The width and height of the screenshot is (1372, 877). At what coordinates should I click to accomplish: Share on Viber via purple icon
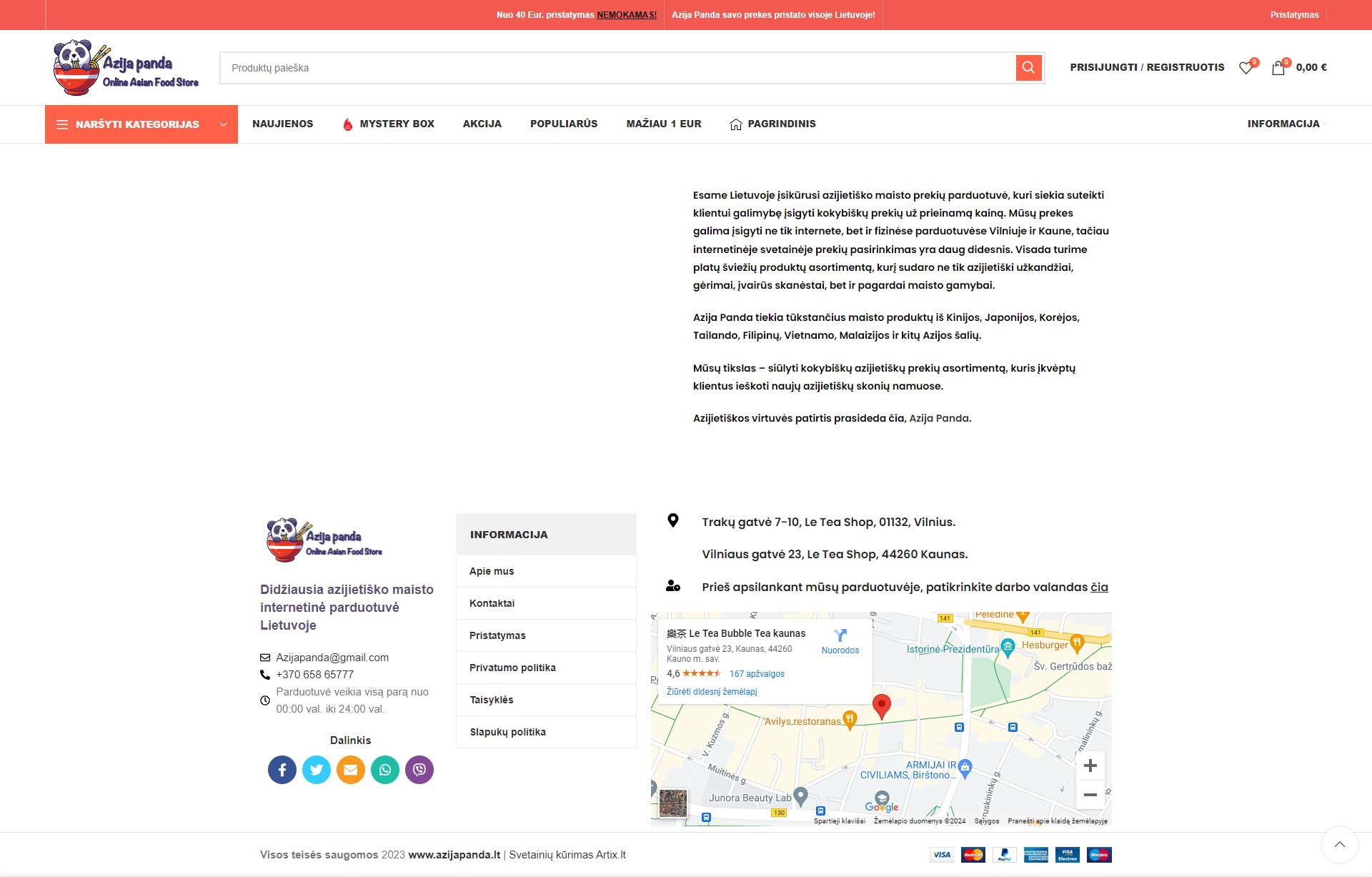click(419, 770)
